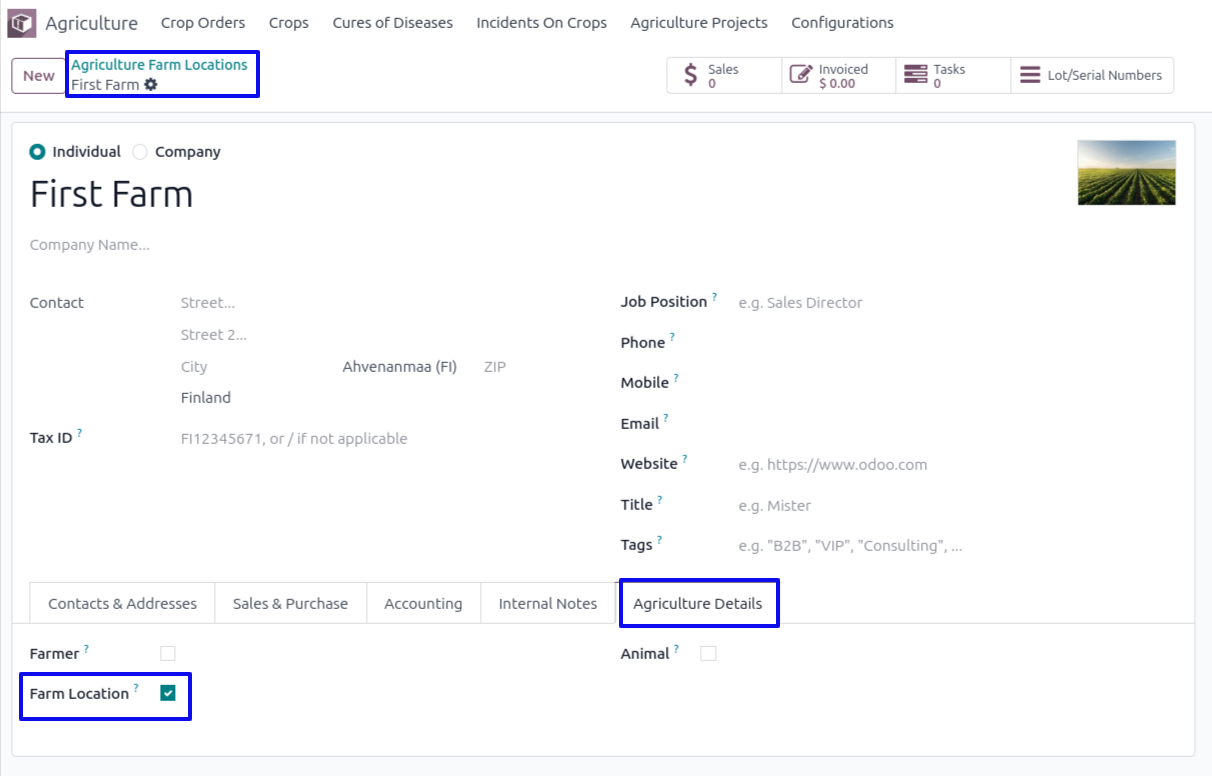This screenshot has height=776, width=1212.
Task: Click the New button
Action: pyautogui.click(x=39, y=76)
